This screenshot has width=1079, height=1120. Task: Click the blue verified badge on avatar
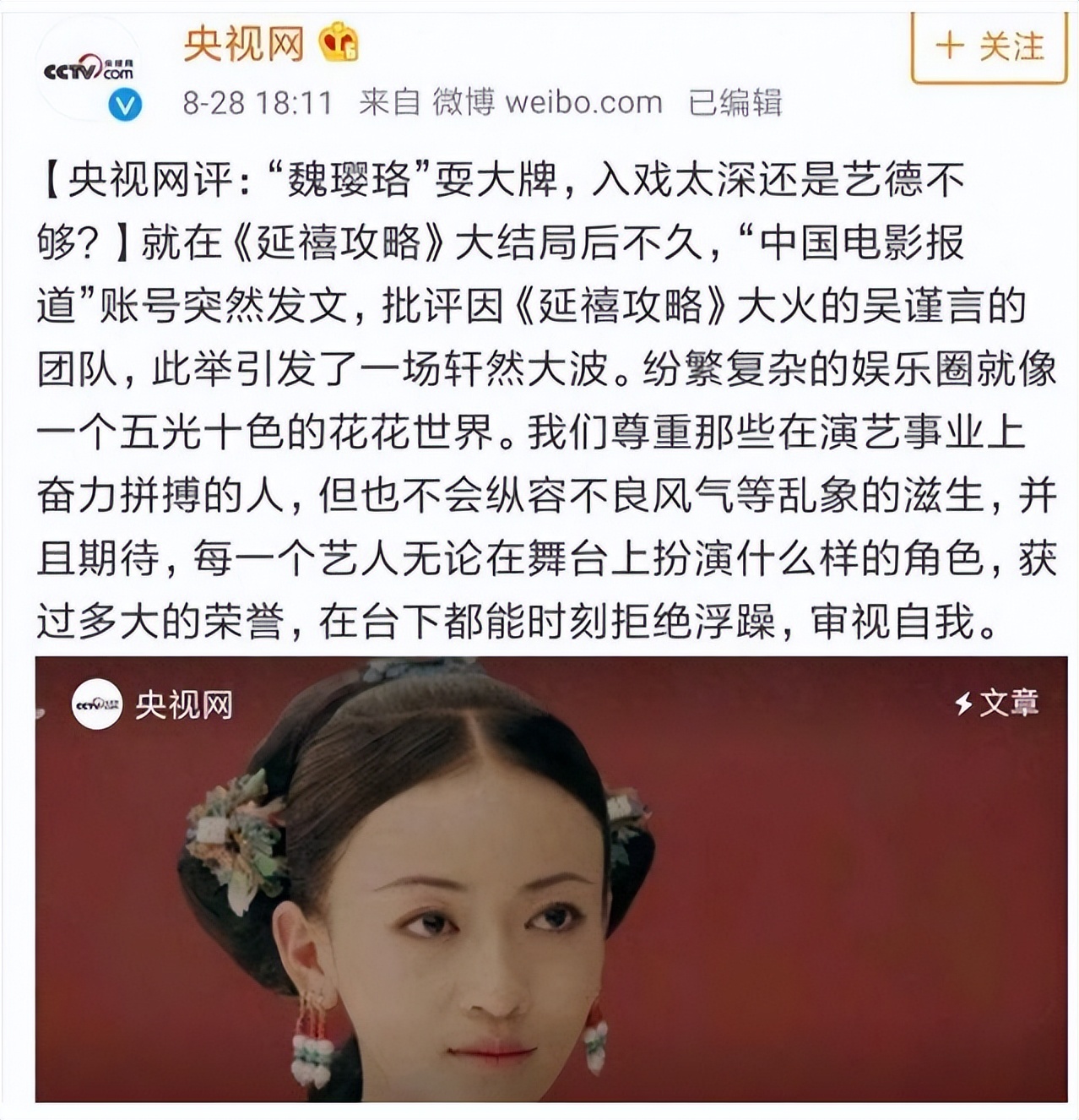pyautogui.click(x=125, y=105)
